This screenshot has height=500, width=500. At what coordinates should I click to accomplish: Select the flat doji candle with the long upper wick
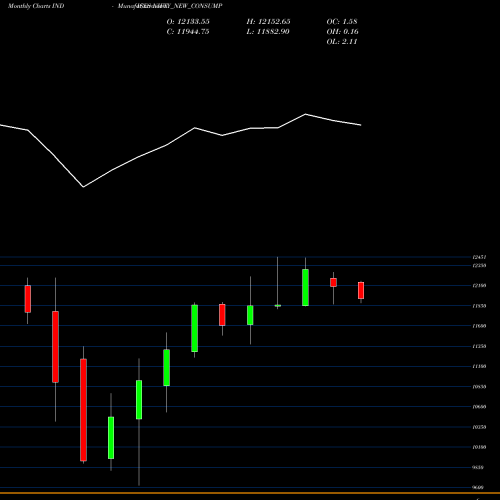coord(278,305)
